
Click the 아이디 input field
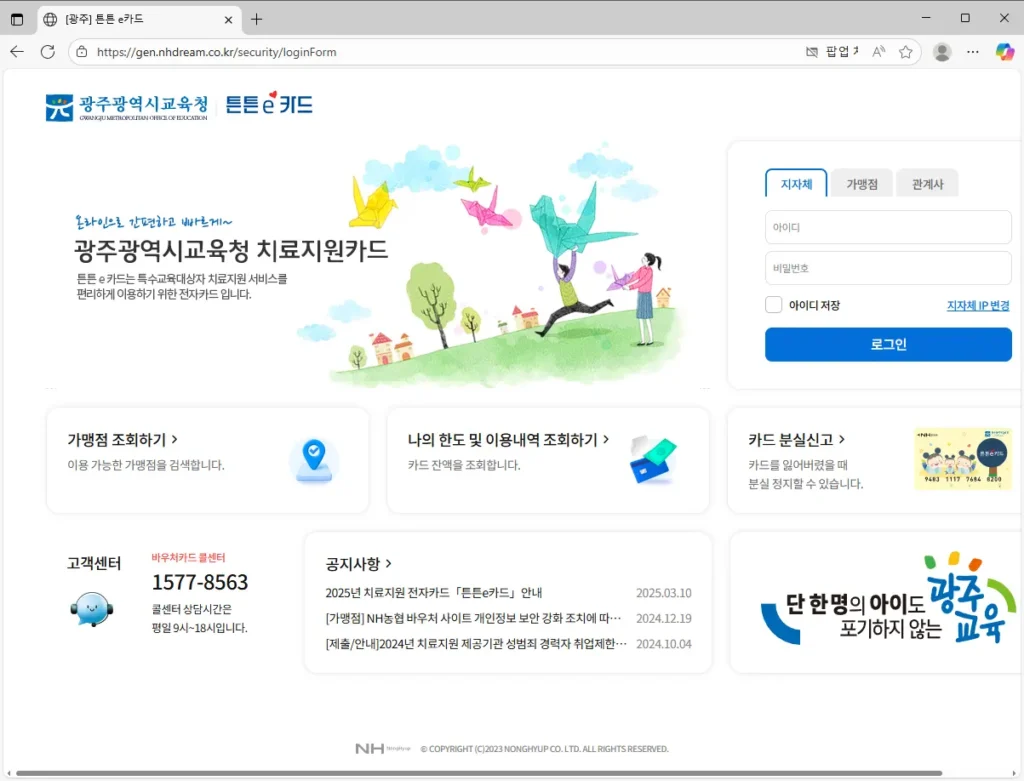887,228
